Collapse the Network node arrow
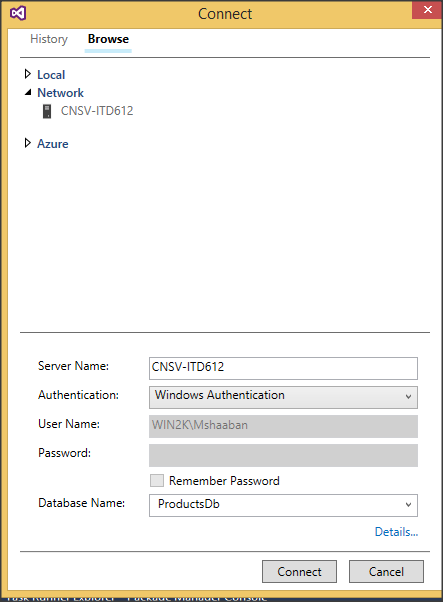Image resolution: width=443 pixels, height=602 pixels. click(x=28, y=92)
